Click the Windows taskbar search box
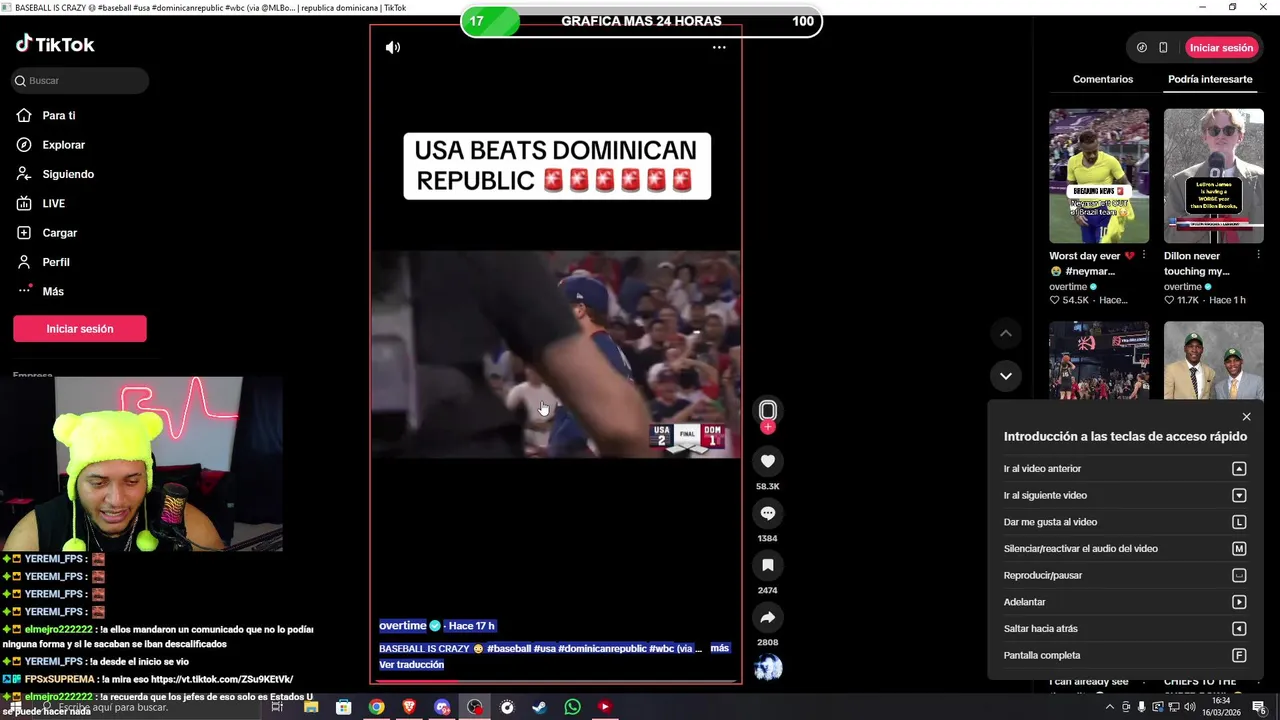 click(x=150, y=707)
